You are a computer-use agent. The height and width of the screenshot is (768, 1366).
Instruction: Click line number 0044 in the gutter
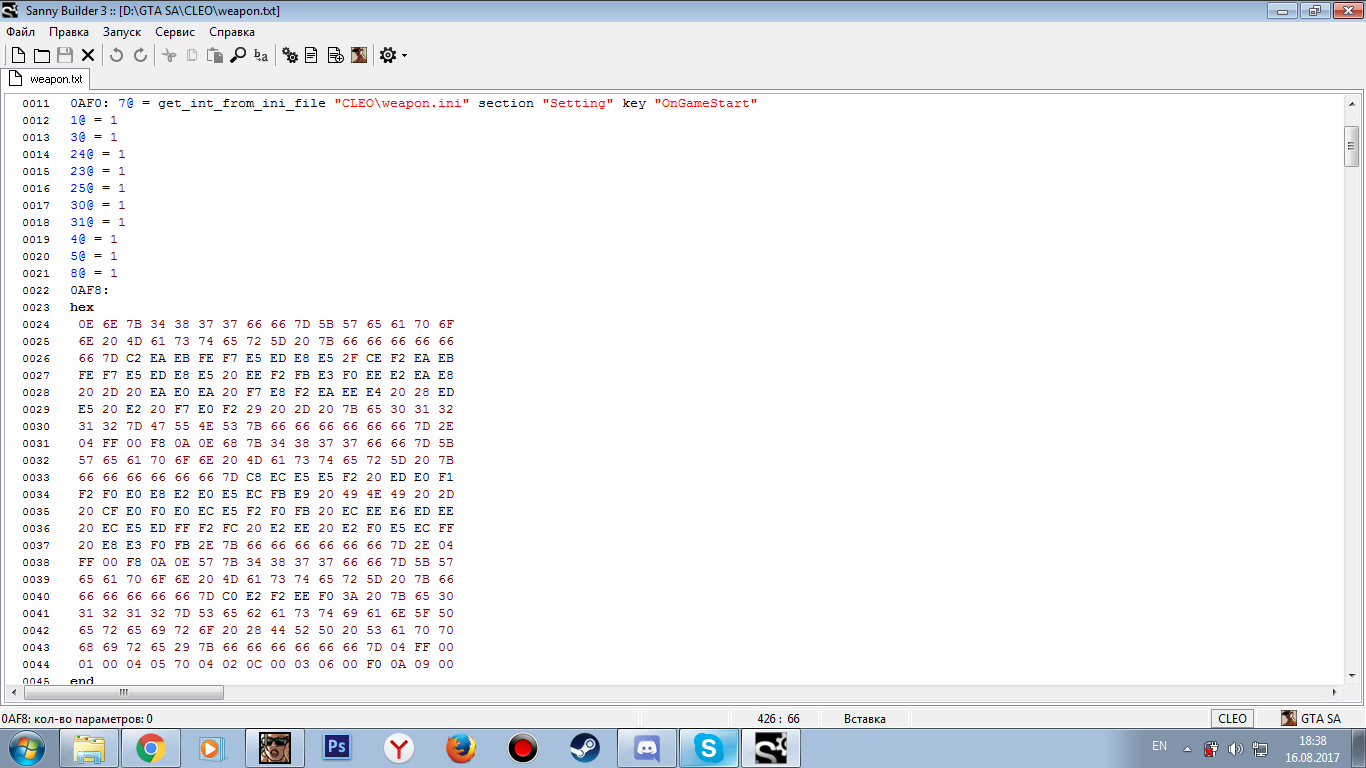36,664
